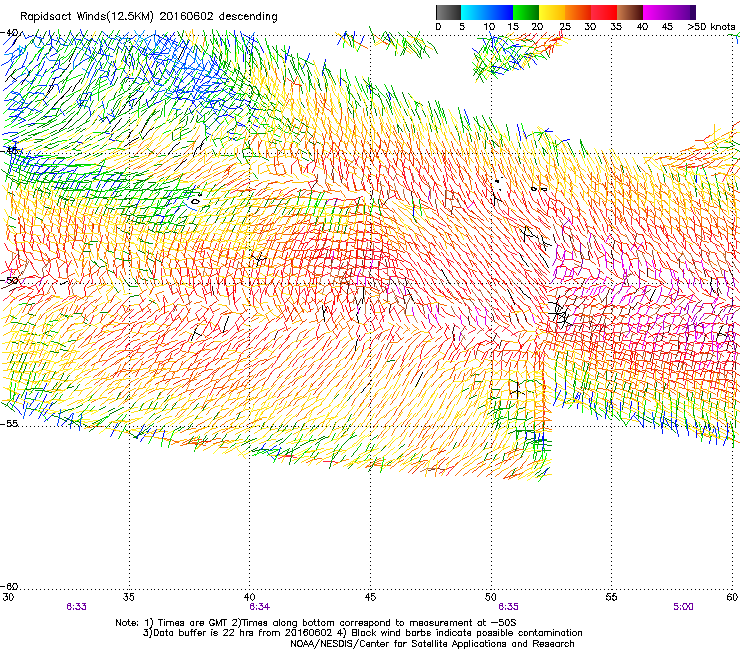The image size is (740, 650).
Task: Click the '25' label under the color legend
Action: pos(565,27)
